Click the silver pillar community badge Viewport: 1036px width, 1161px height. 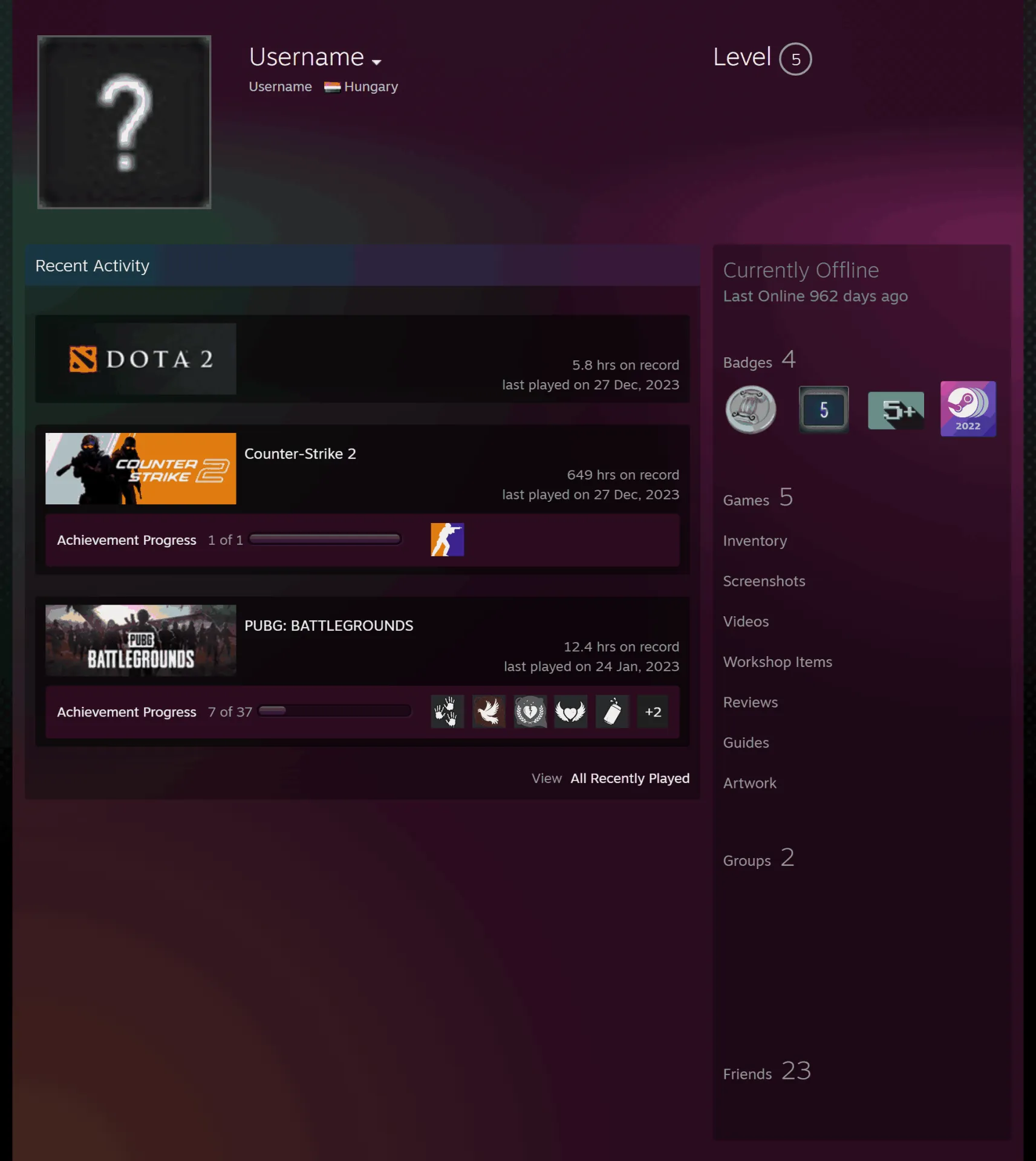coord(751,409)
